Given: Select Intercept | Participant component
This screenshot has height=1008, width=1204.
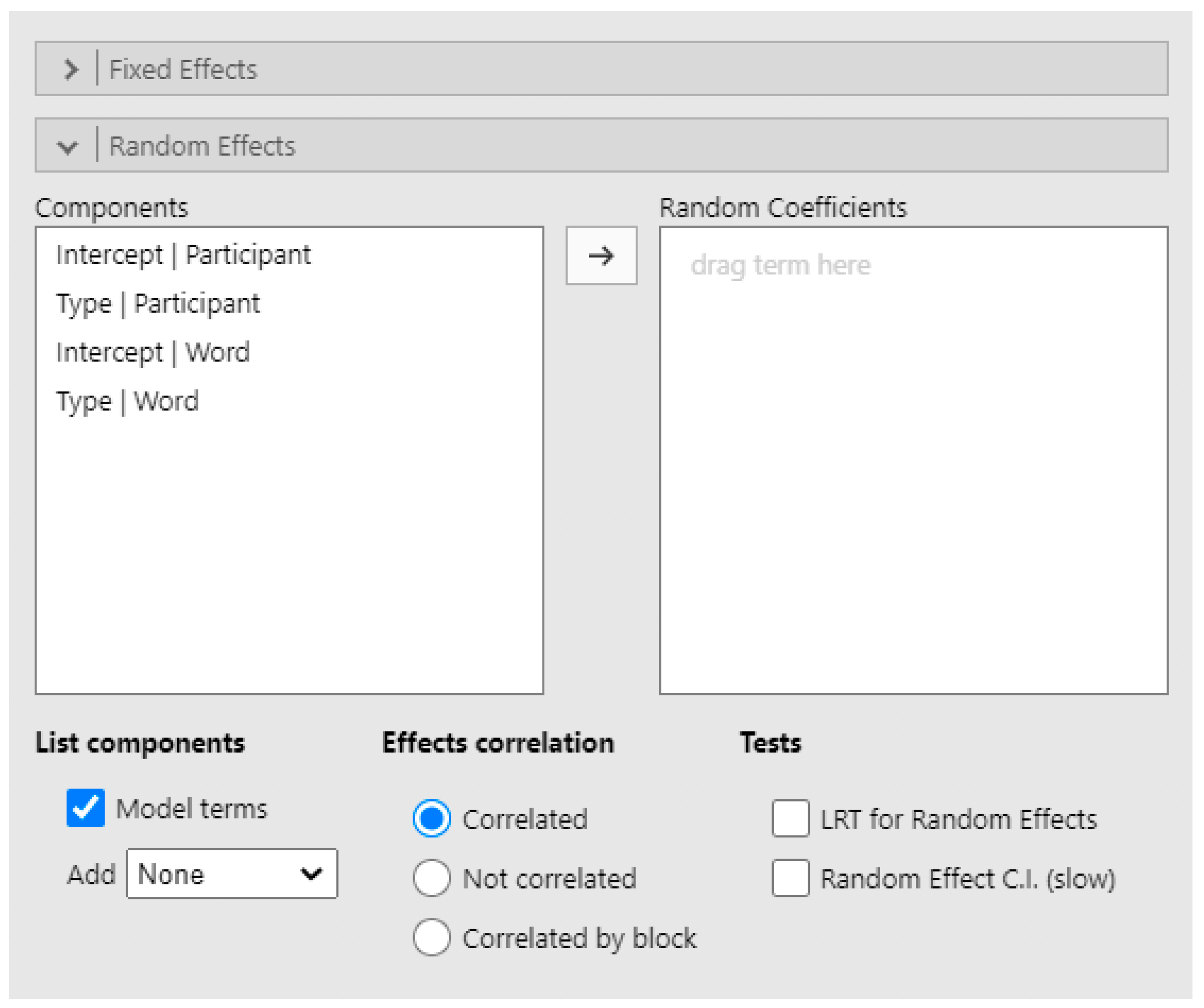Looking at the screenshot, I should pyautogui.click(x=183, y=254).
